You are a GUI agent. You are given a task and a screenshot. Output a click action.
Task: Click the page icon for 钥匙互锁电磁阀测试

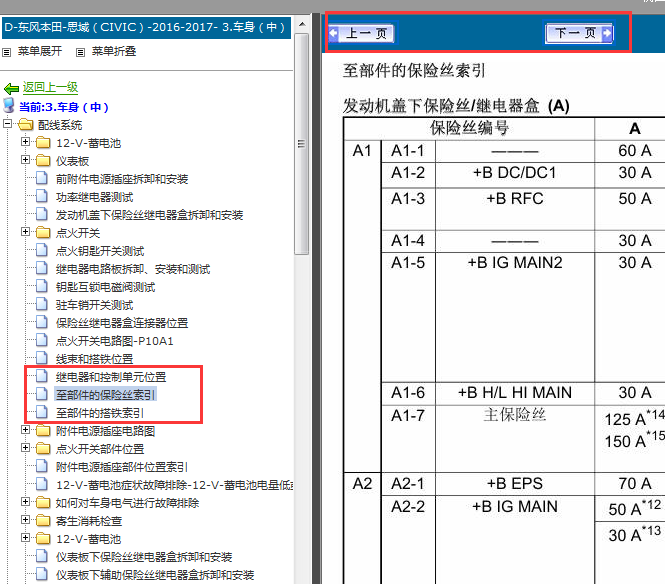click(x=42, y=286)
